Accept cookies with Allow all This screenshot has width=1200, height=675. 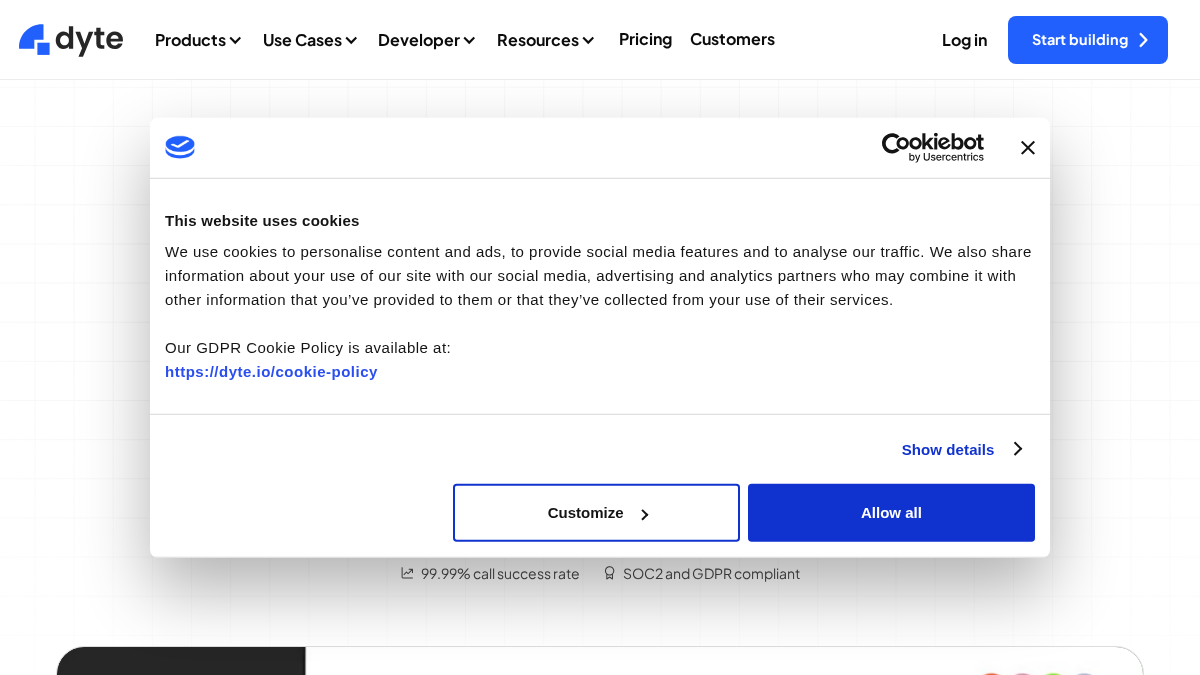[891, 513]
